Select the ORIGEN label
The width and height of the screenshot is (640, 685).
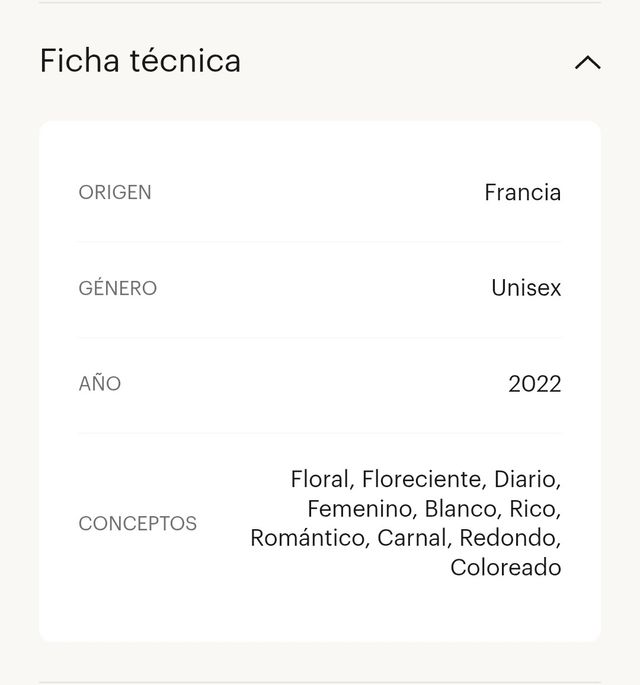click(x=115, y=193)
